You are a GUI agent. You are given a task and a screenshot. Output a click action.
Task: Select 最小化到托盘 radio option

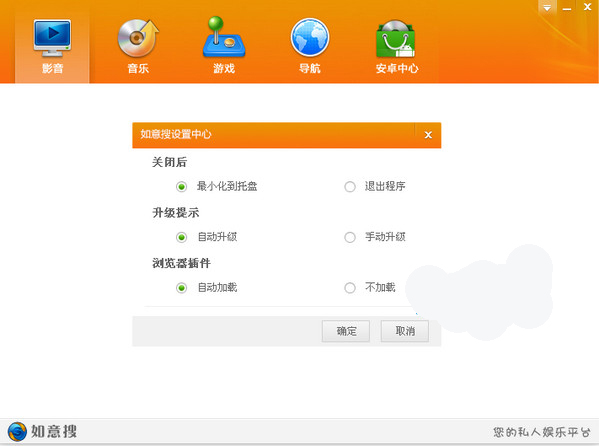point(181,187)
